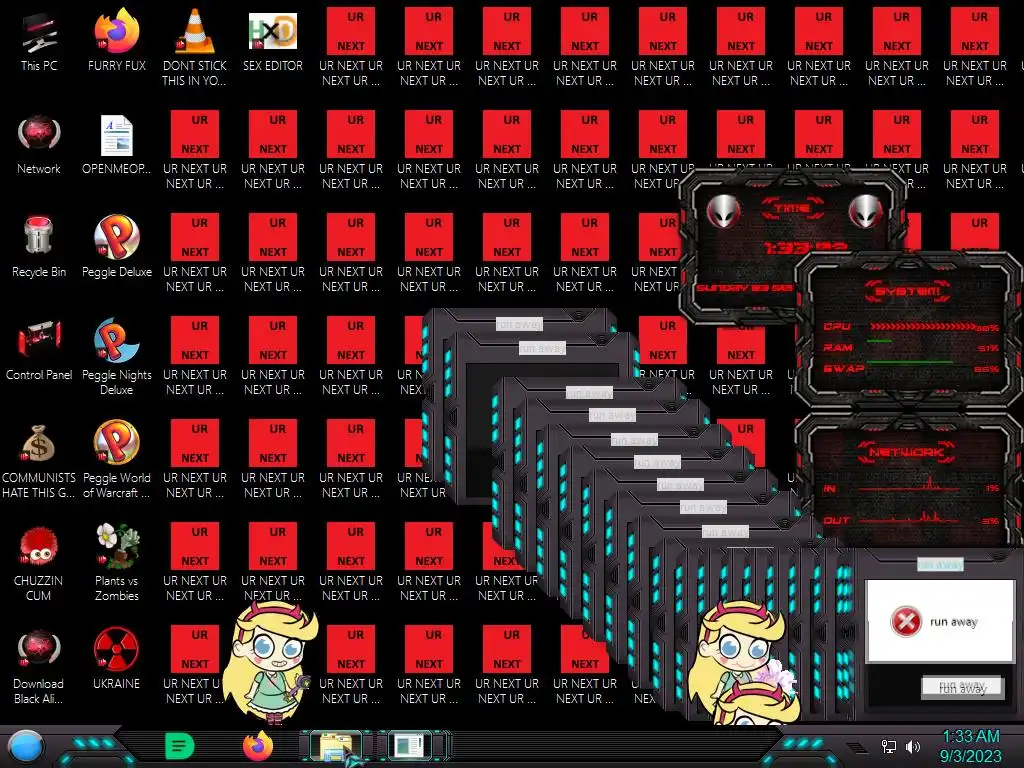Image resolution: width=1024 pixels, height=768 pixels.
Task: Click the SUNDAY date line in TIME widget
Action: tap(744, 287)
